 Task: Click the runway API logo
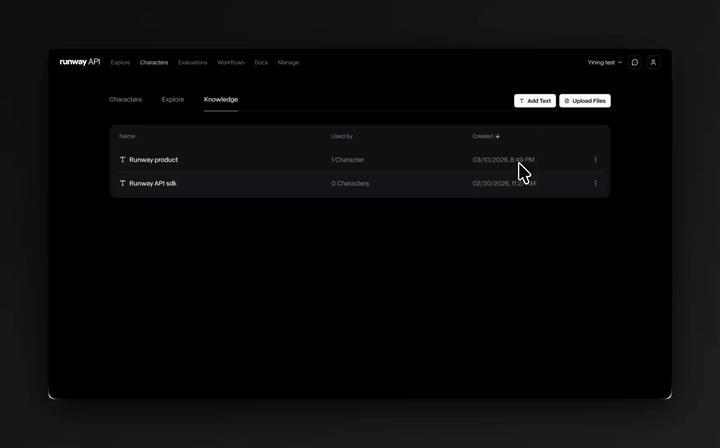[80, 62]
